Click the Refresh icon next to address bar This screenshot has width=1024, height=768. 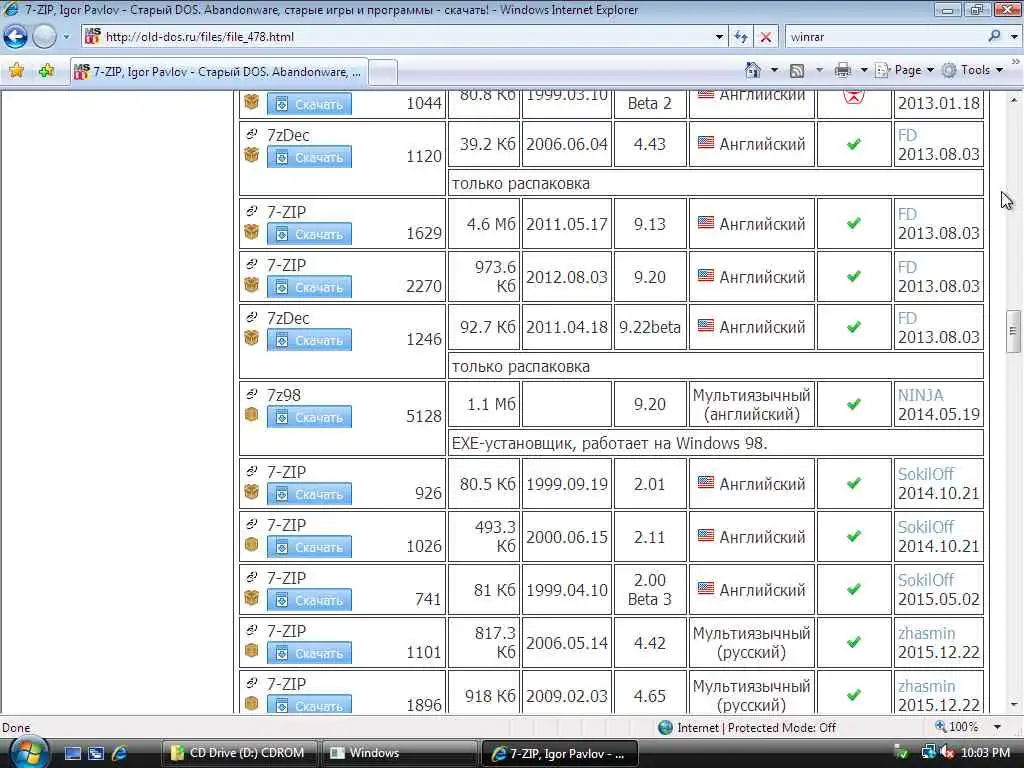[741, 37]
